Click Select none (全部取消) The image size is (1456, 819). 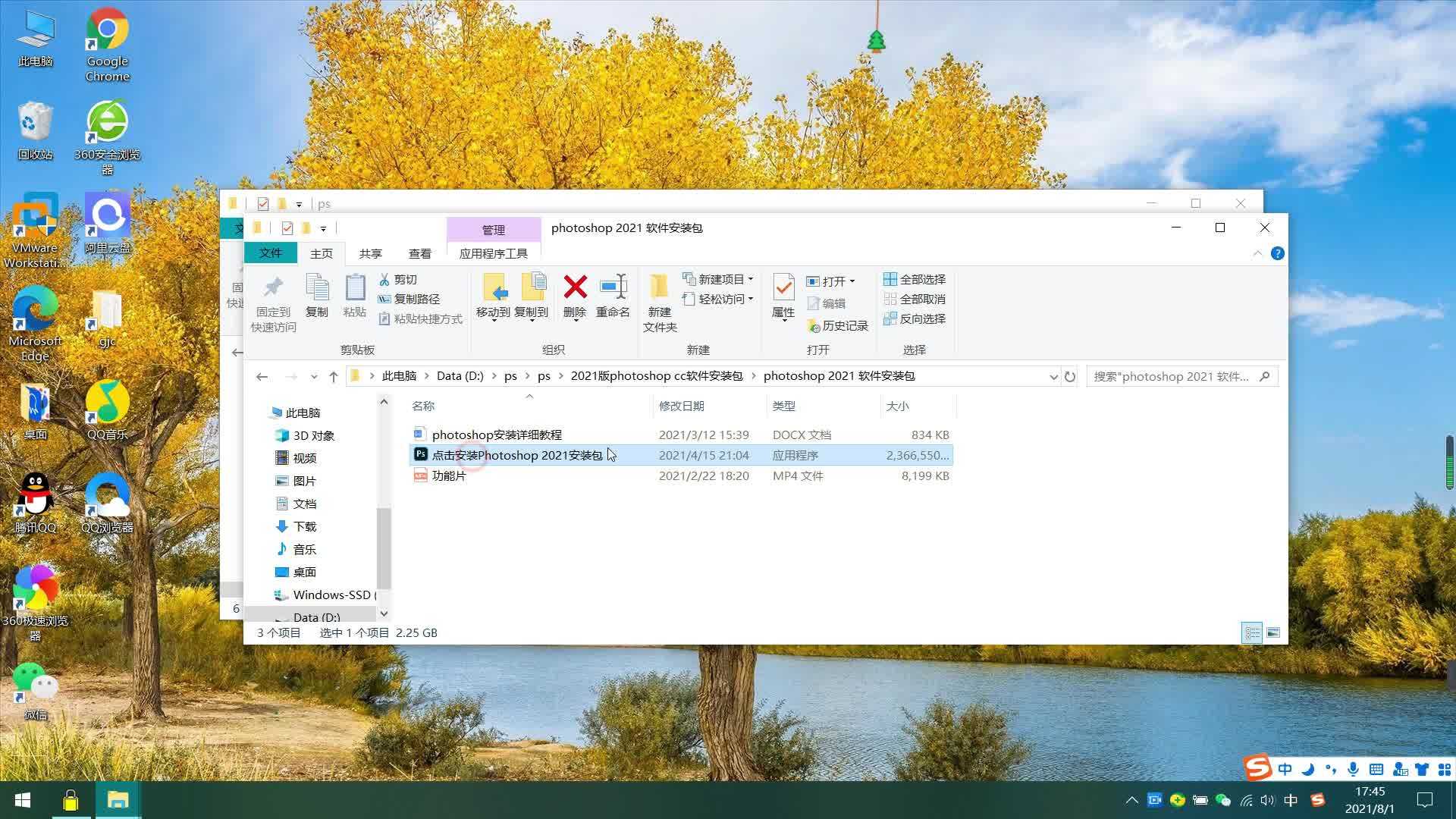pos(915,299)
